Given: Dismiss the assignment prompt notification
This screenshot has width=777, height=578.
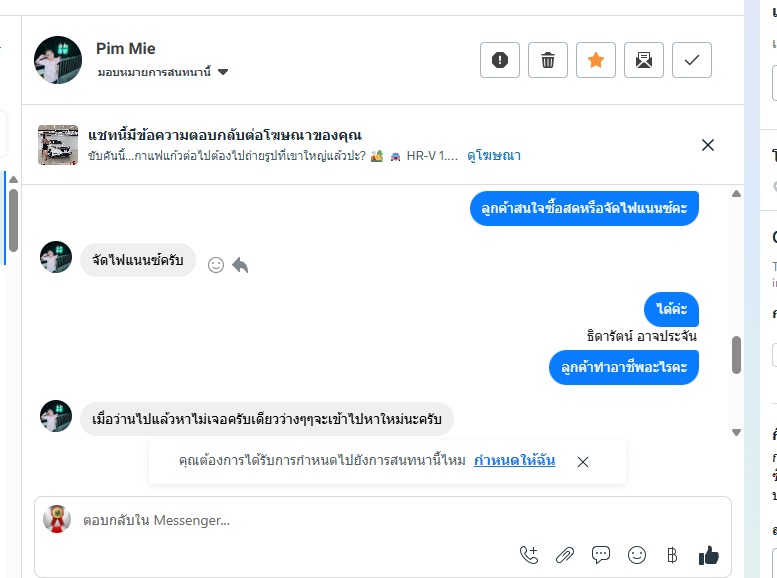Looking at the screenshot, I should click(x=583, y=462).
